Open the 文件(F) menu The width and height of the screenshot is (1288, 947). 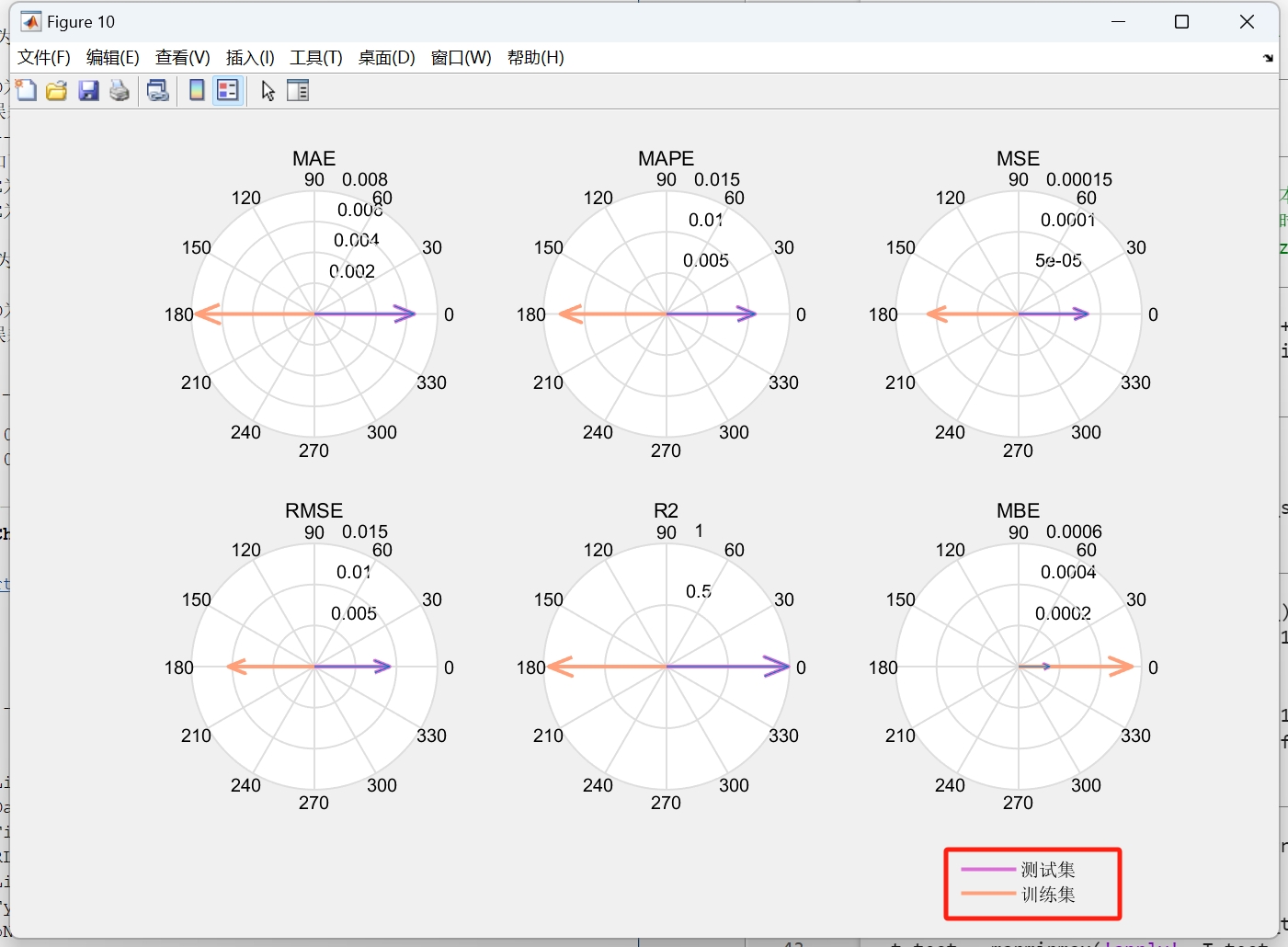42,57
